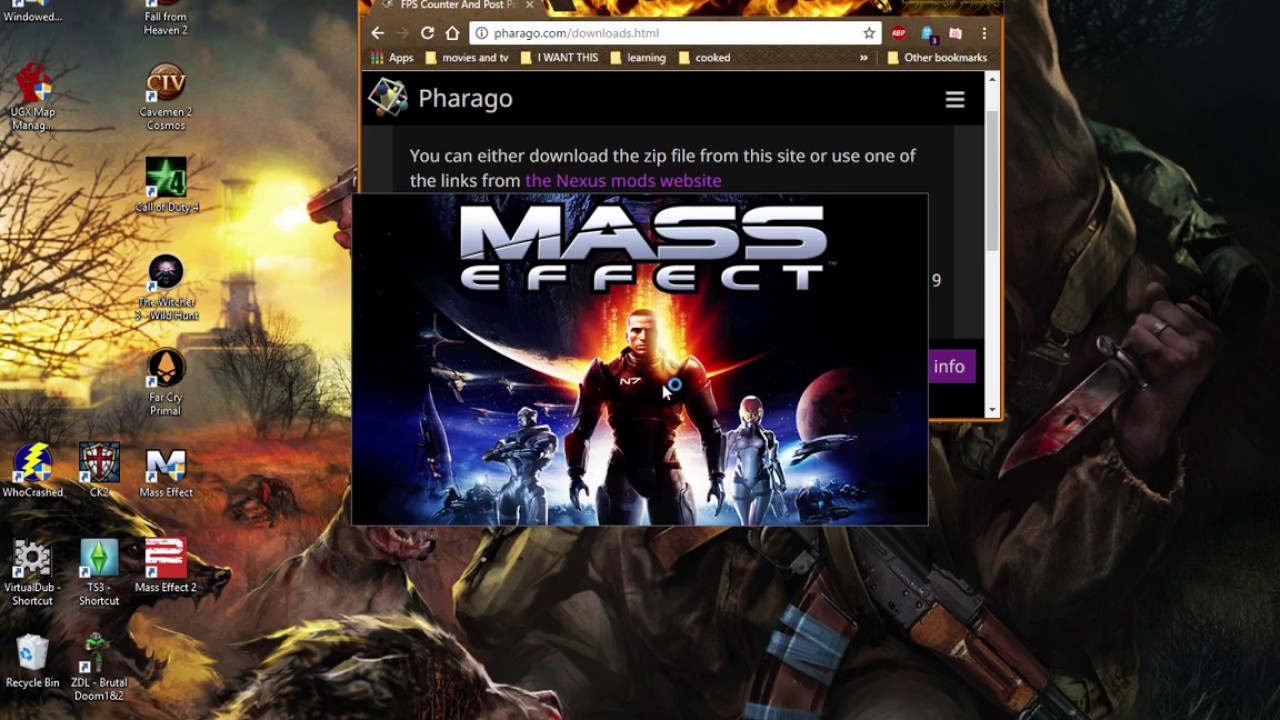Open the Adblock Plus extension icon
The height and width of the screenshot is (720, 1280).
(x=899, y=33)
